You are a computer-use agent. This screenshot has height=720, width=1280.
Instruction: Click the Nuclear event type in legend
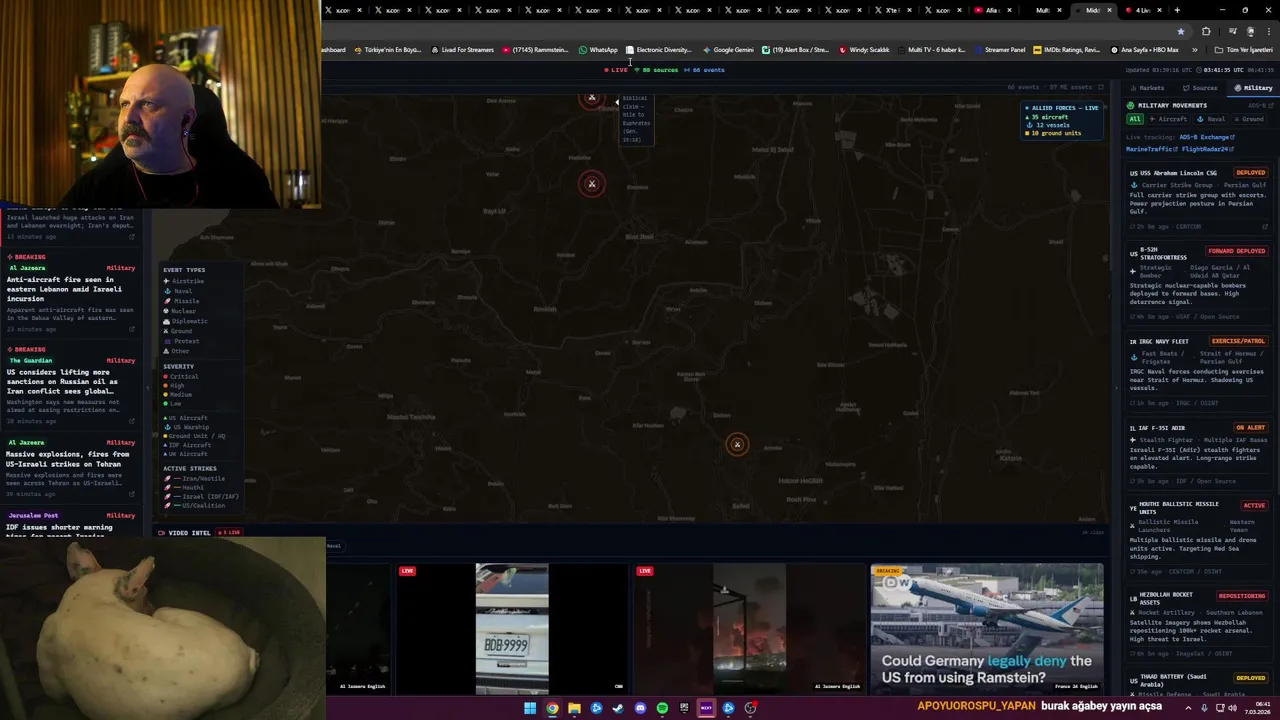(181, 311)
